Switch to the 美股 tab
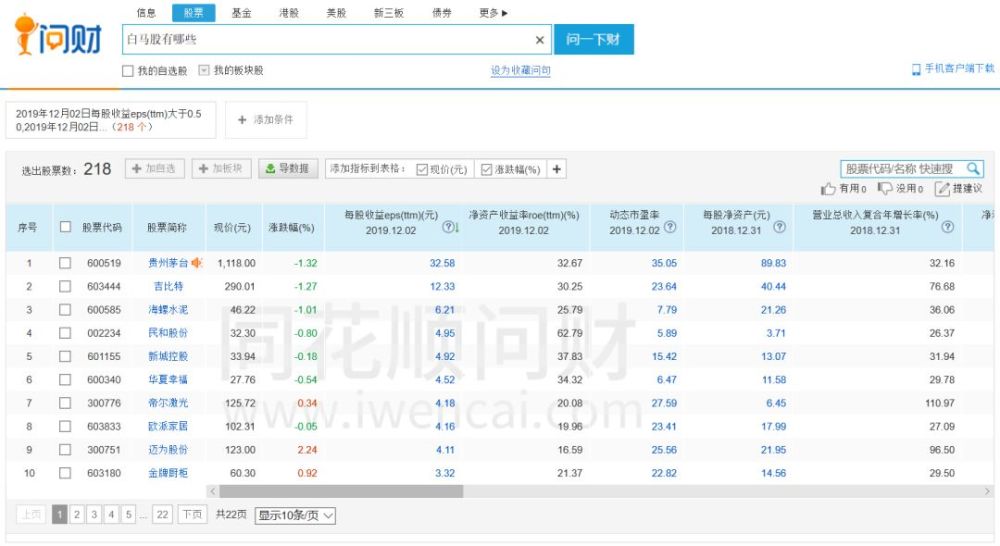Viewport: 1000px width, 546px height. click(336, 13)
